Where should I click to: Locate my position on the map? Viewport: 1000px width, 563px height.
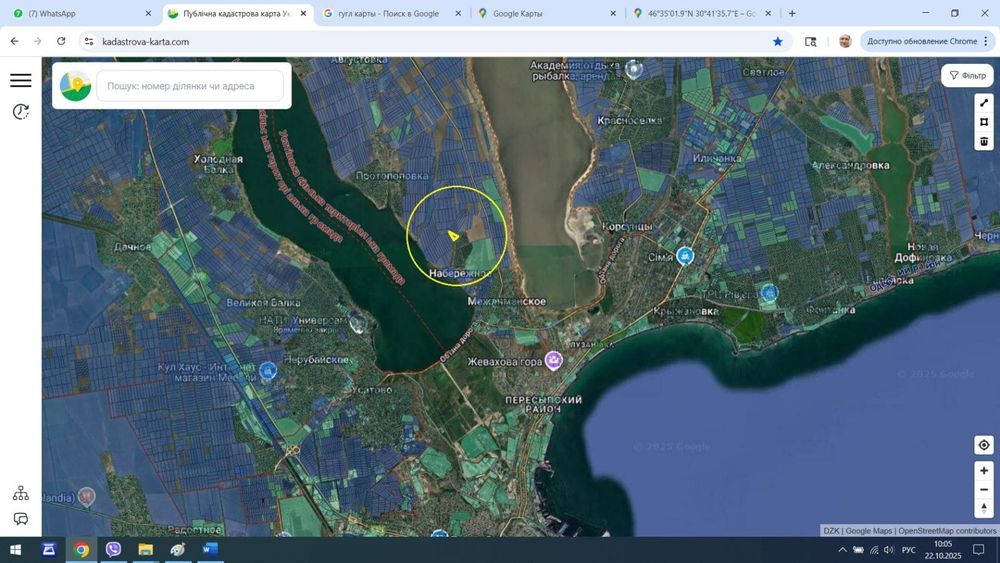click(x=983, y=445)
